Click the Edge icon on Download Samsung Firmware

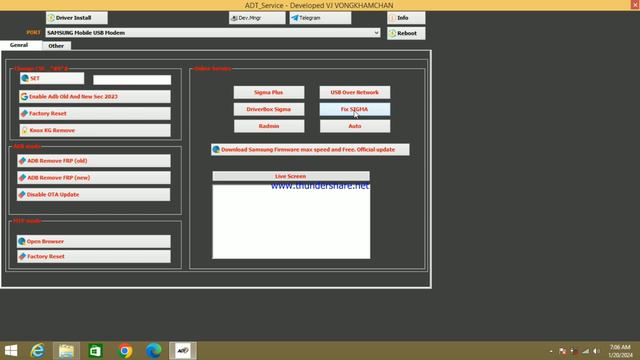click(x=216, y=150)
